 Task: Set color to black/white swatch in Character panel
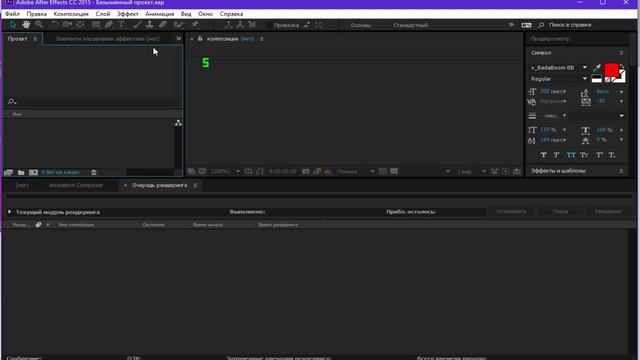point(596,79)
